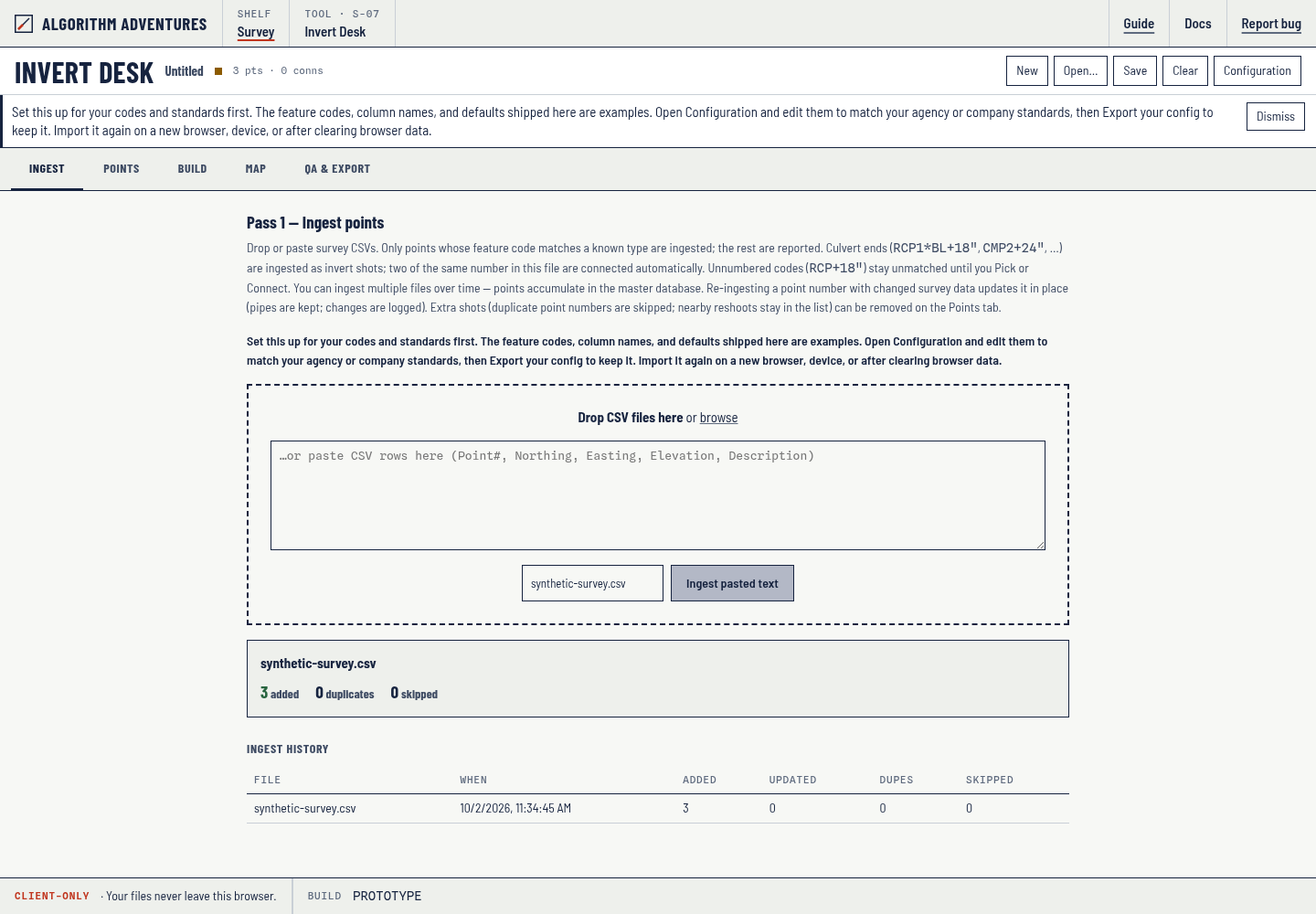Click the '0 duplicates' count
This screenshot has width=1316, height=914.
click(x=345, y=693)
